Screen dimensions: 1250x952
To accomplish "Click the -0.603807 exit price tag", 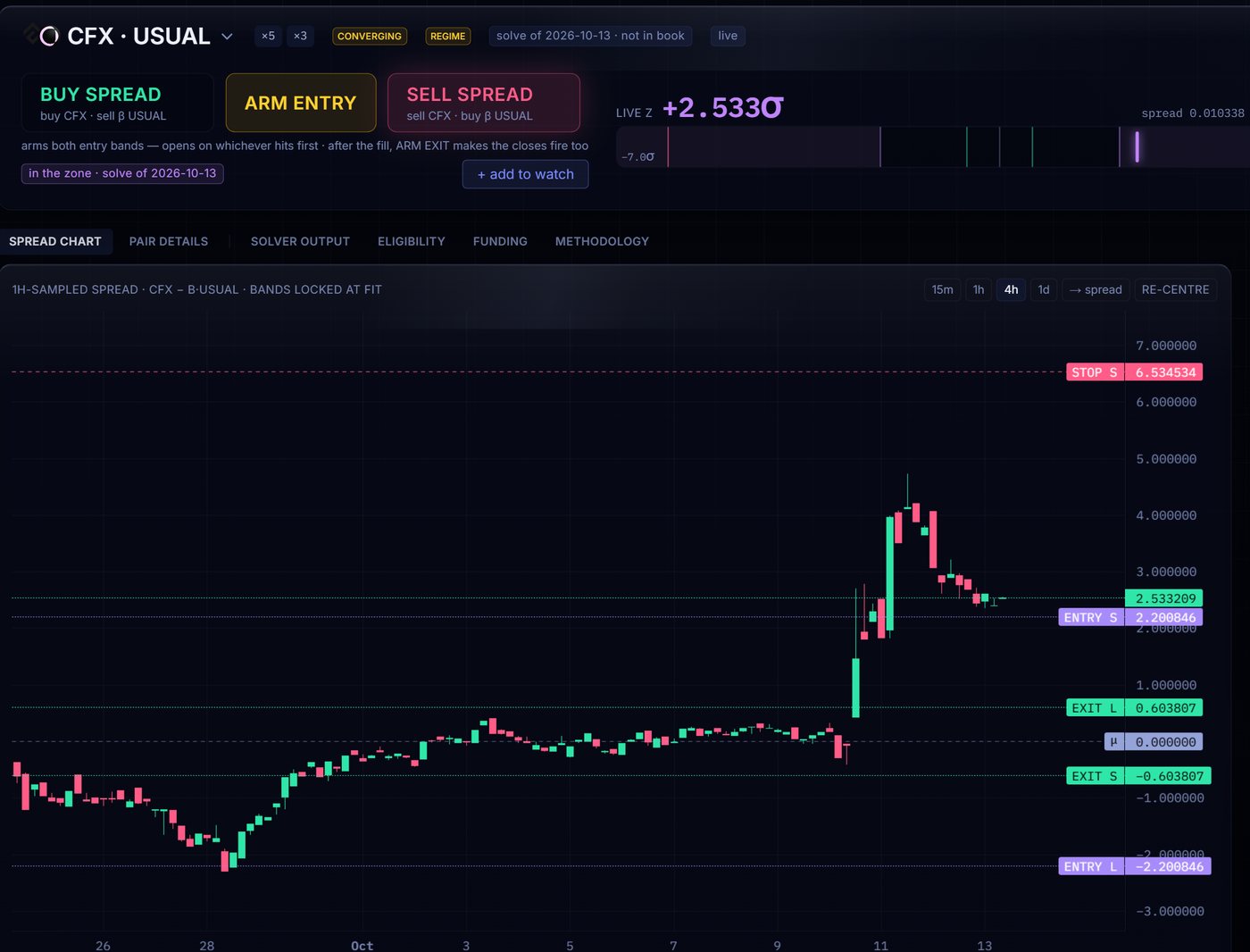I will pyautogui.click(x=1168, y=776).
